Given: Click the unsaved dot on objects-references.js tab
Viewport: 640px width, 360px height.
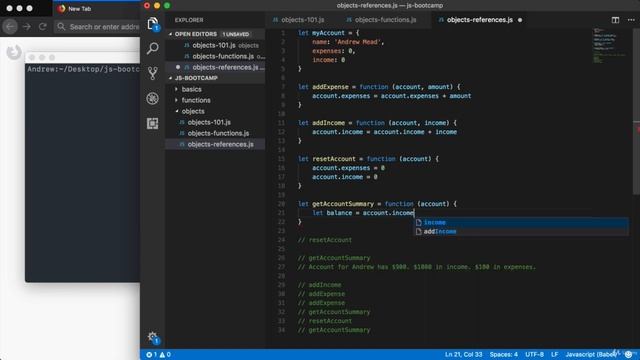Looking at the screenshot, I should coord(520,20).
